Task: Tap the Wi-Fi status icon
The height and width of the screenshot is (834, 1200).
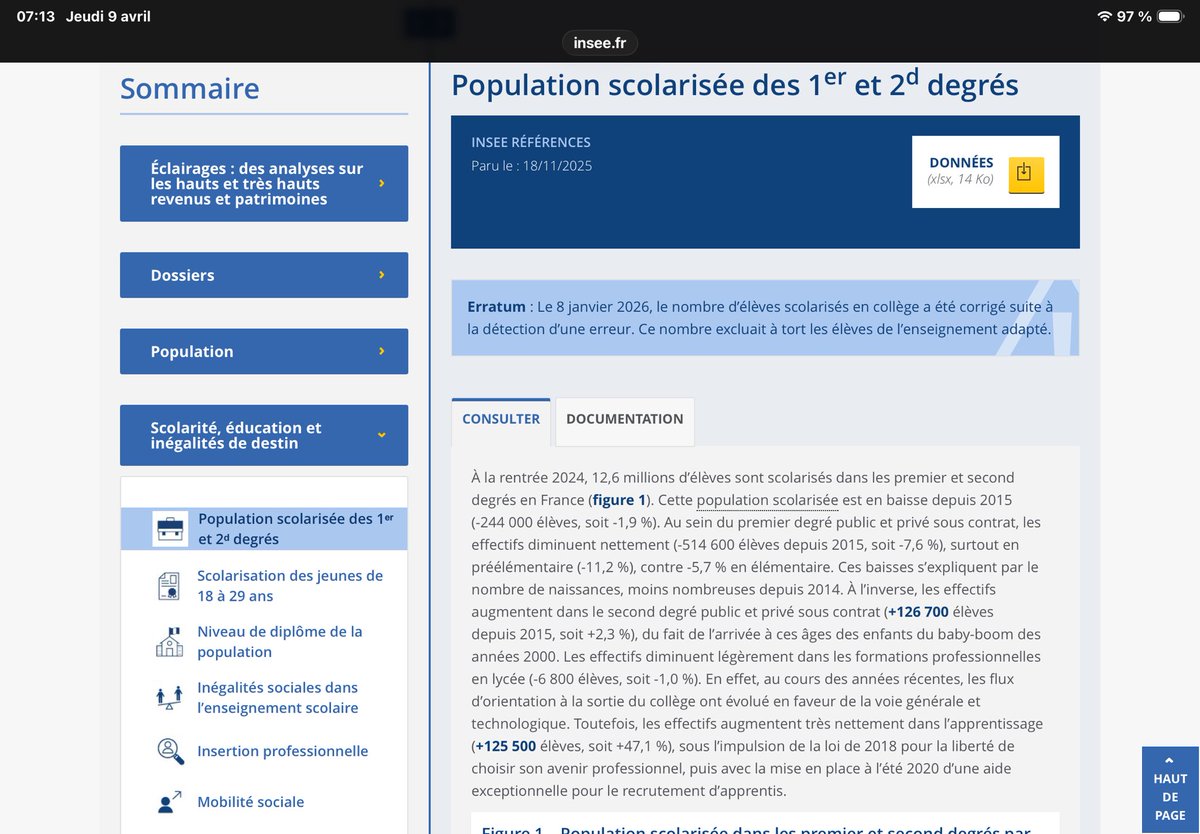Action: point(1104,16)
